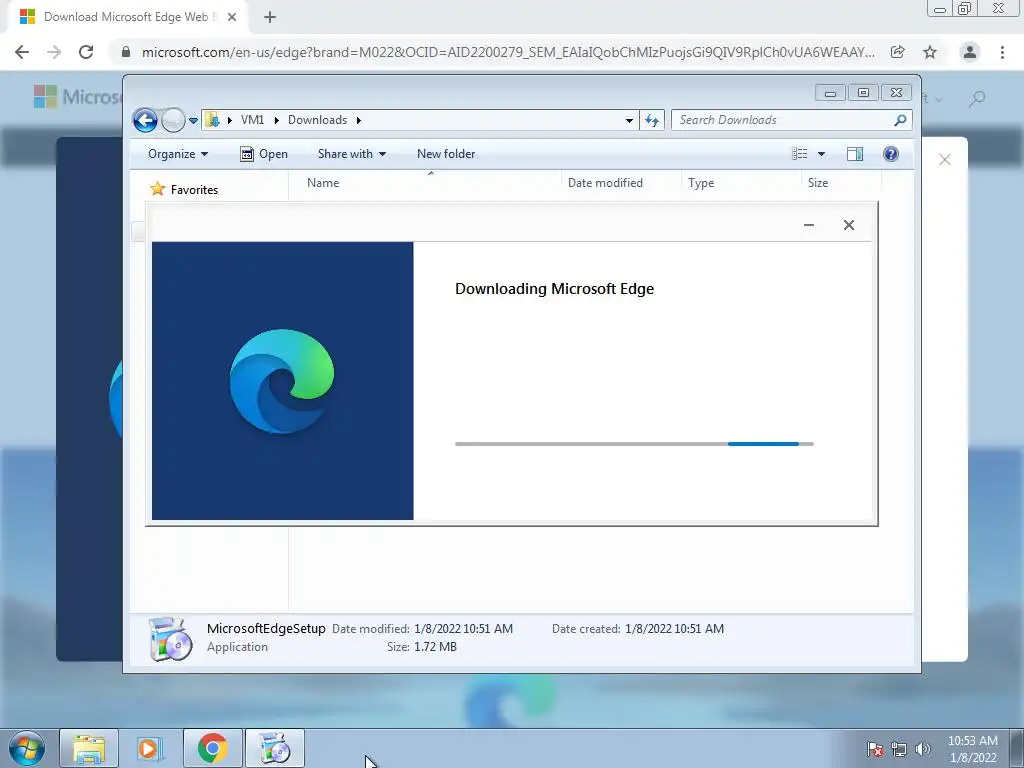Screen dimensions: 1024x768
Task: Click MicrosoftEdgeSetup file icon in details pane
Action: [x=170, y=639]
